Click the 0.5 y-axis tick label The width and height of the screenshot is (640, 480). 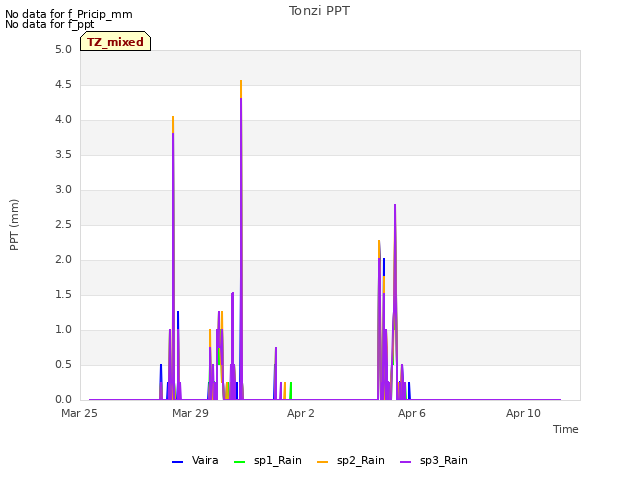[x=63, y=364]
